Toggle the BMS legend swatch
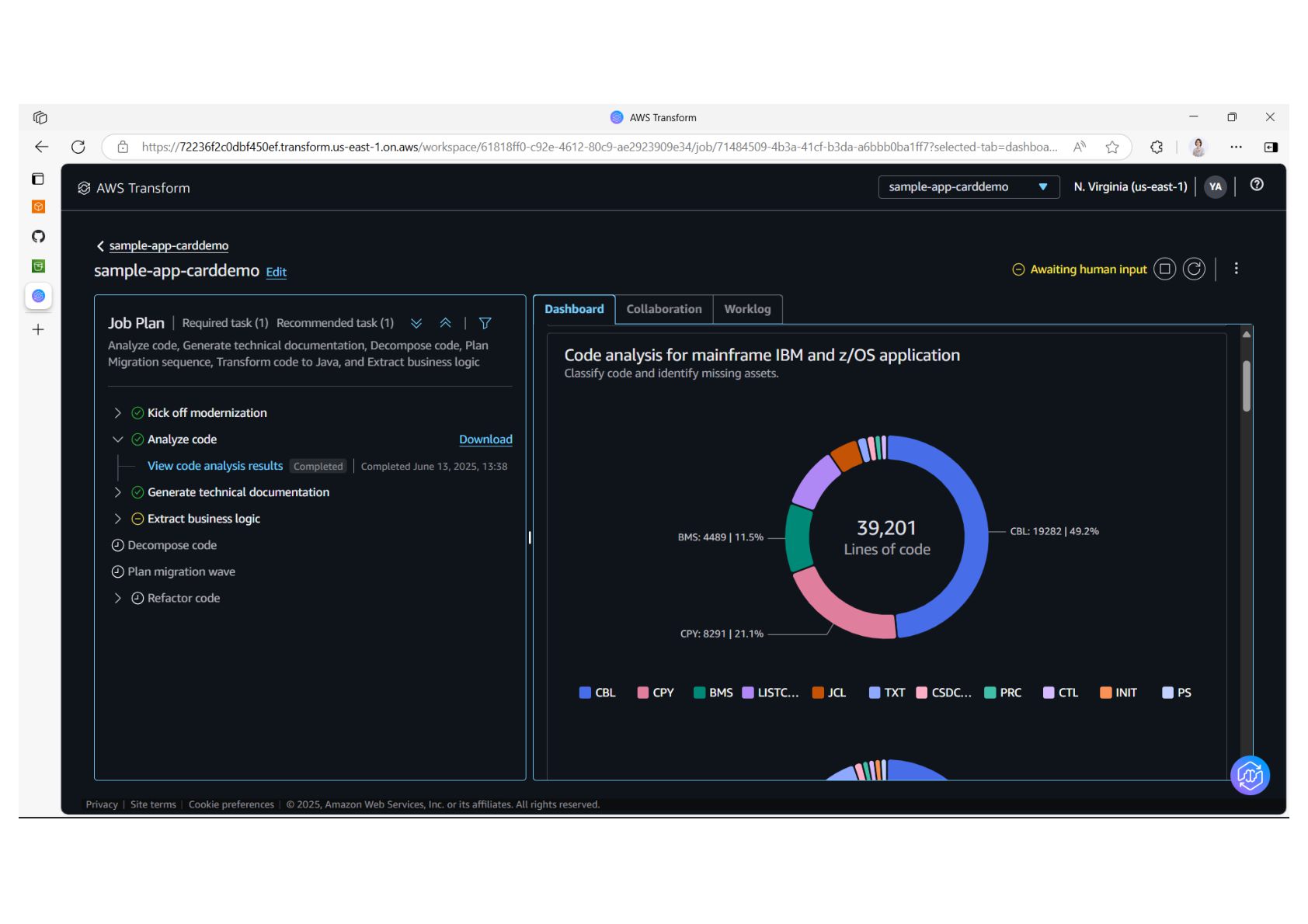Screen dimensions: 1308x924 coord(699,693)
